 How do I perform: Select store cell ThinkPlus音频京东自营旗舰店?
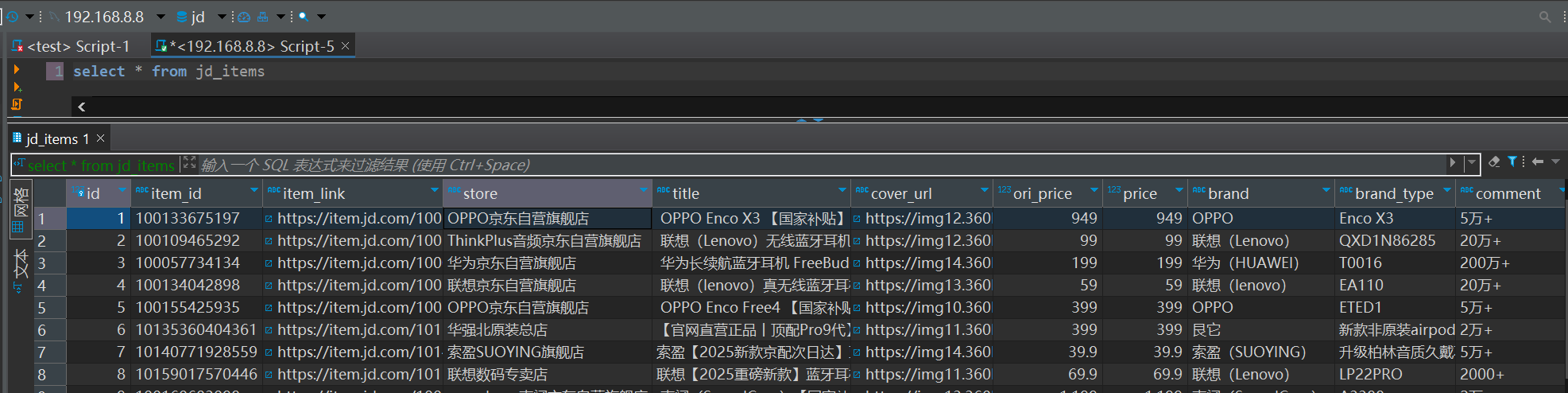pyautogui.click(x=547, y=240)
